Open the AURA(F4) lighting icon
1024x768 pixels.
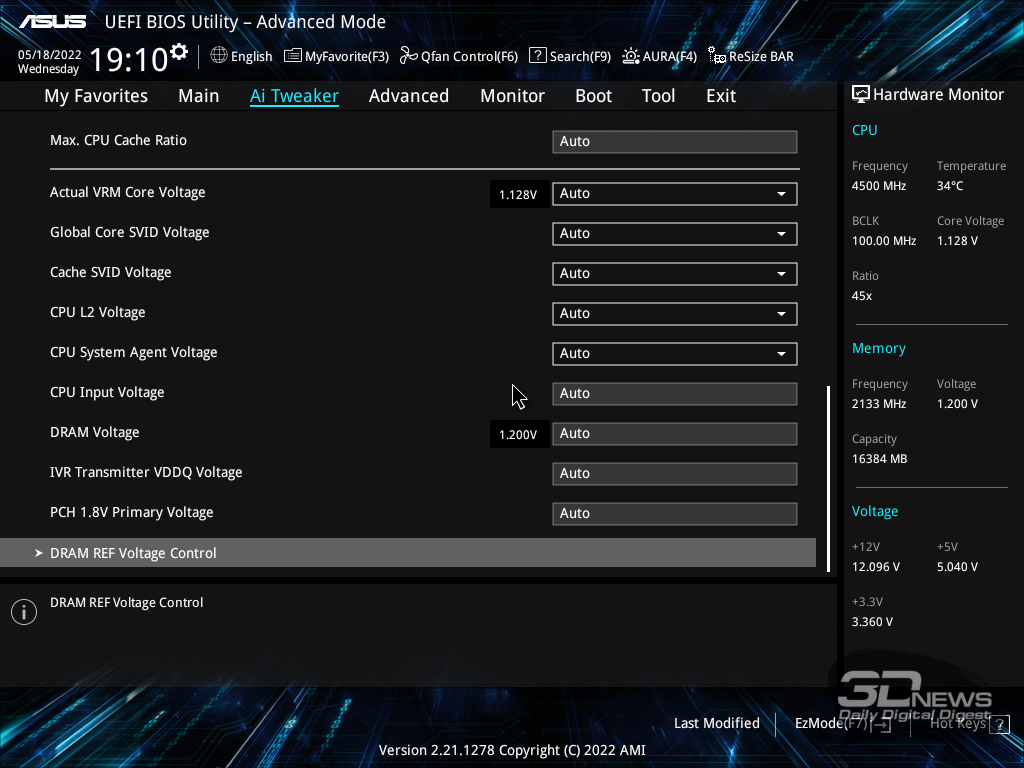click(x=631, y=56)
